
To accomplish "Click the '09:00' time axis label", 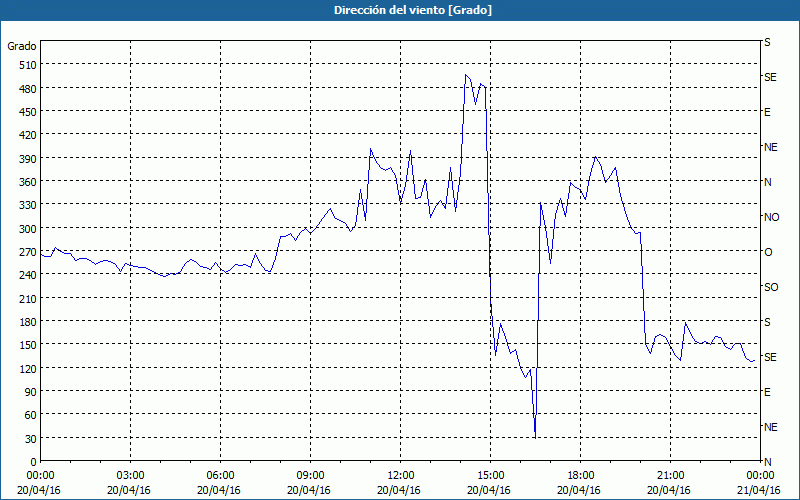I will pyautogui.click(x=310, y=476).
